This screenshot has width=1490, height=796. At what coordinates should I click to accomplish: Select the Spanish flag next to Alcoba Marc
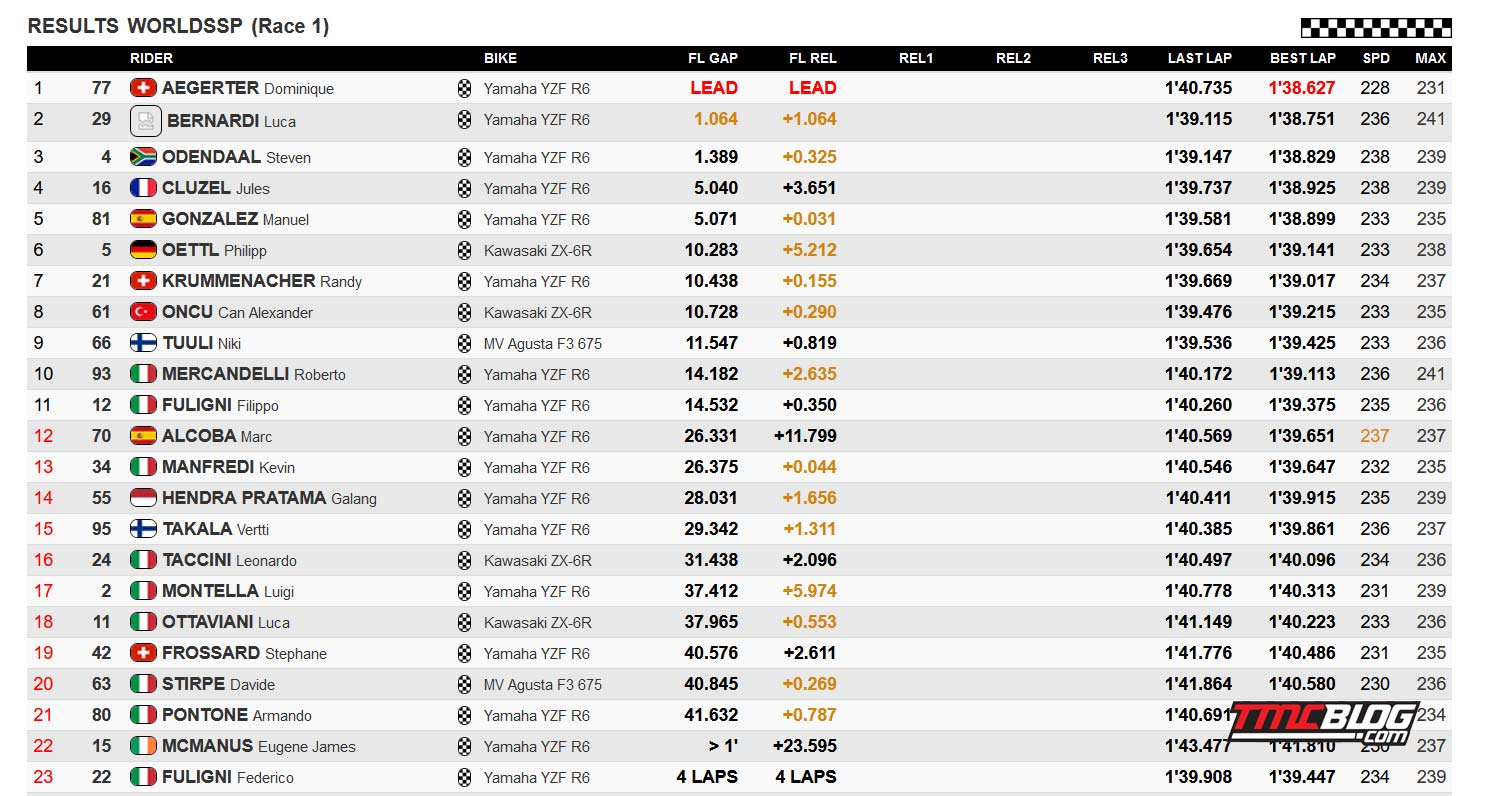(143, 436)
